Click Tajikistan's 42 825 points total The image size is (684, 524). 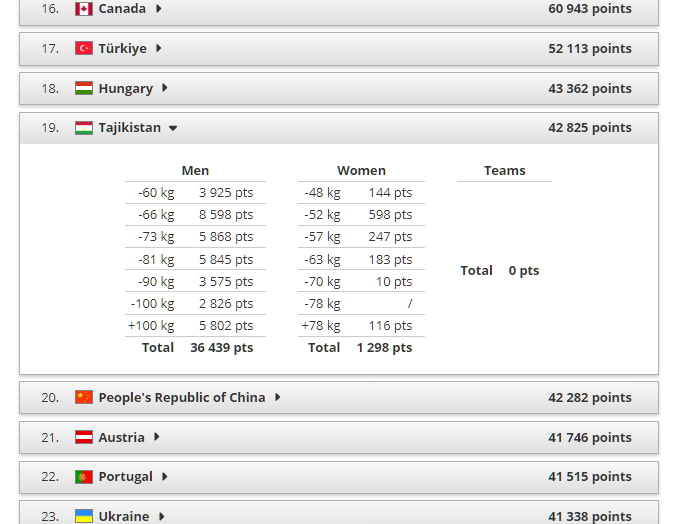(x=589, y=128)
